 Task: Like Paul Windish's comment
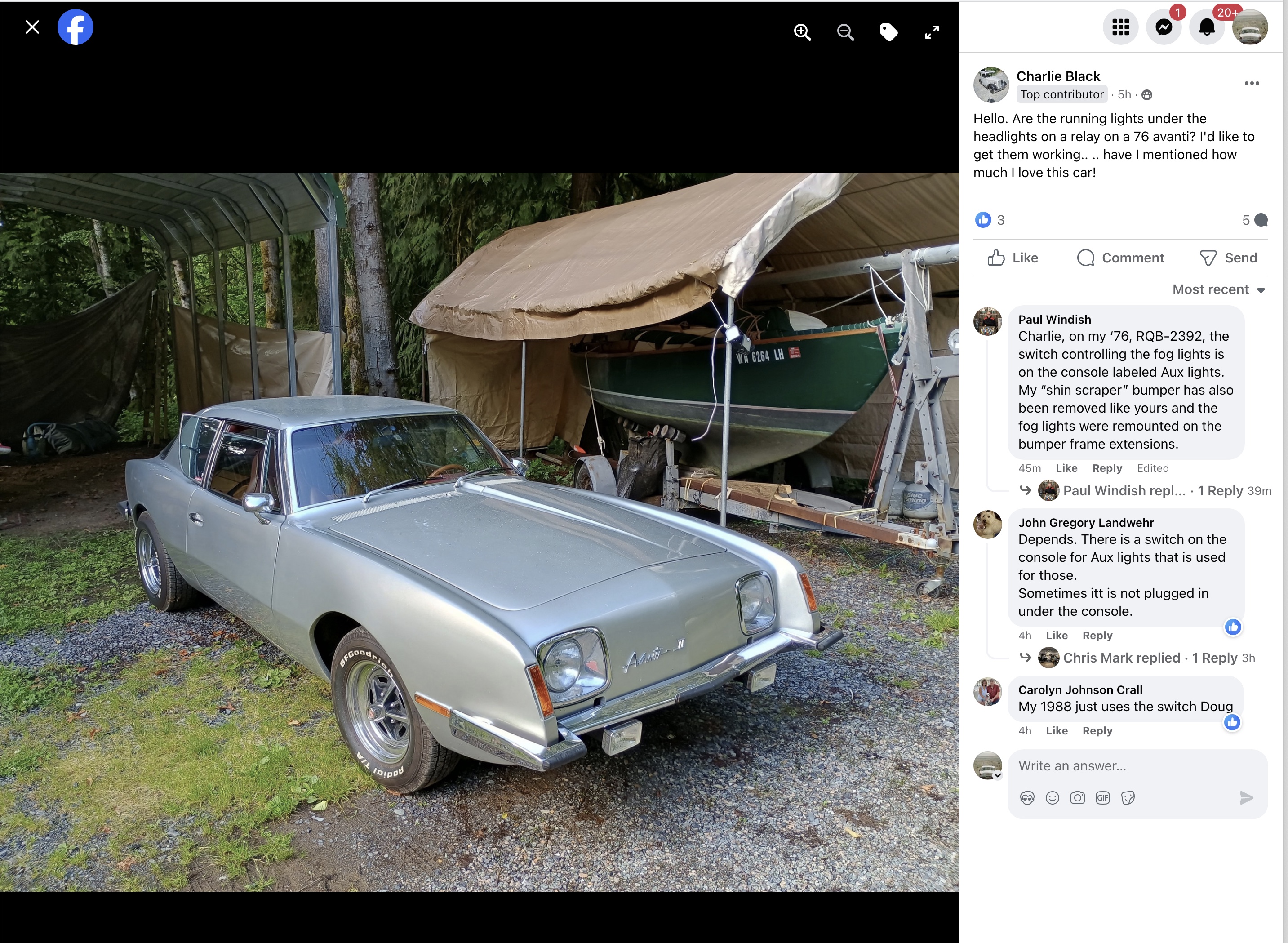(x=1066, y=468)
